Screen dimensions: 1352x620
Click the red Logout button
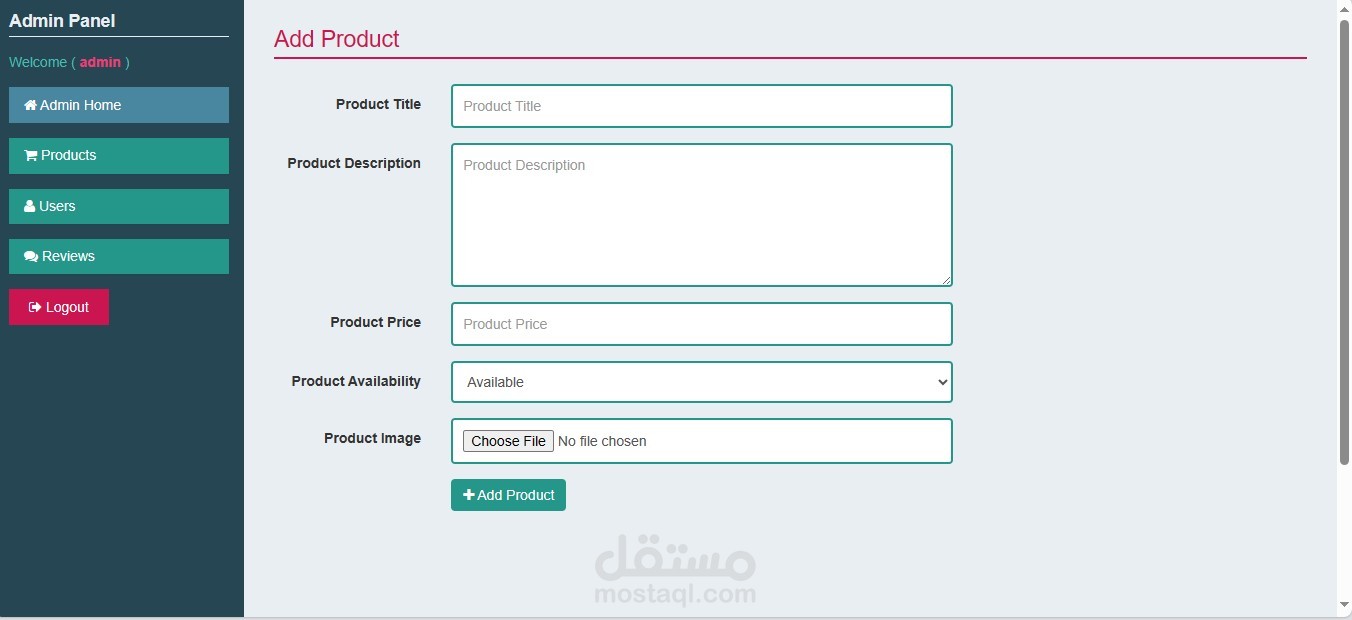point(59,307)
